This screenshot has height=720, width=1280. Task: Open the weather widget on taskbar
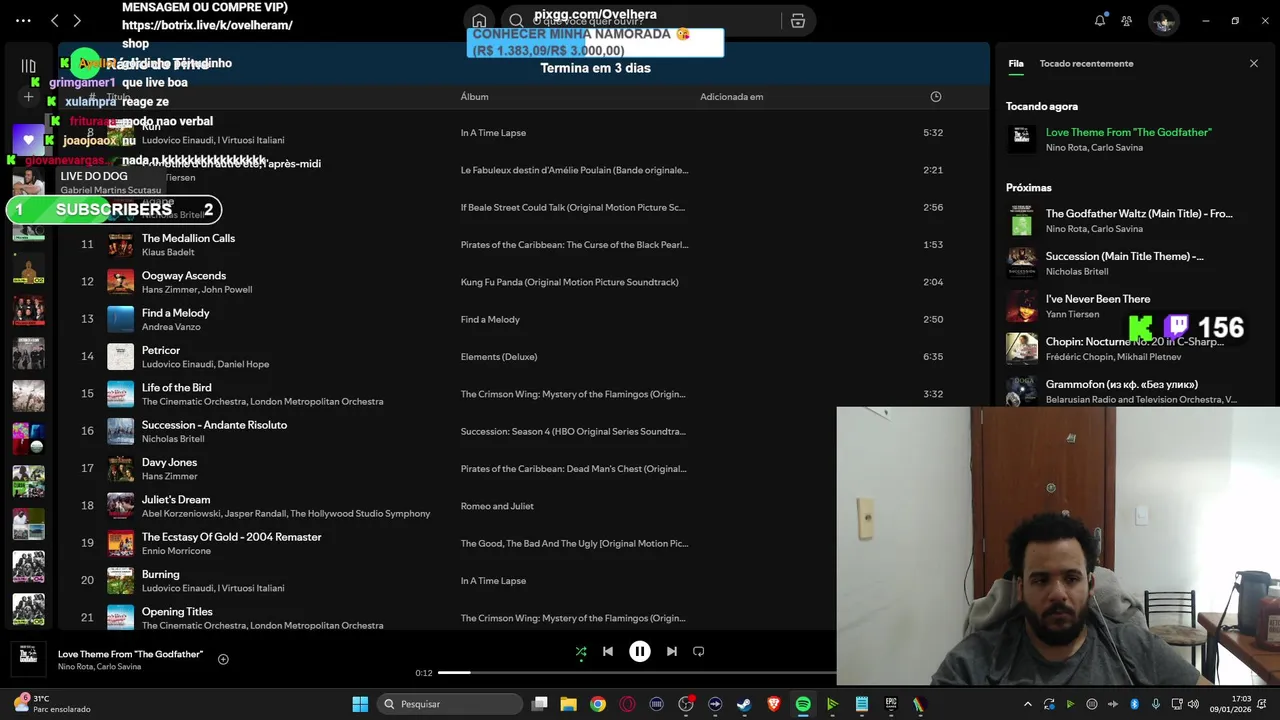pyautogui.click(x=52, y=704)
